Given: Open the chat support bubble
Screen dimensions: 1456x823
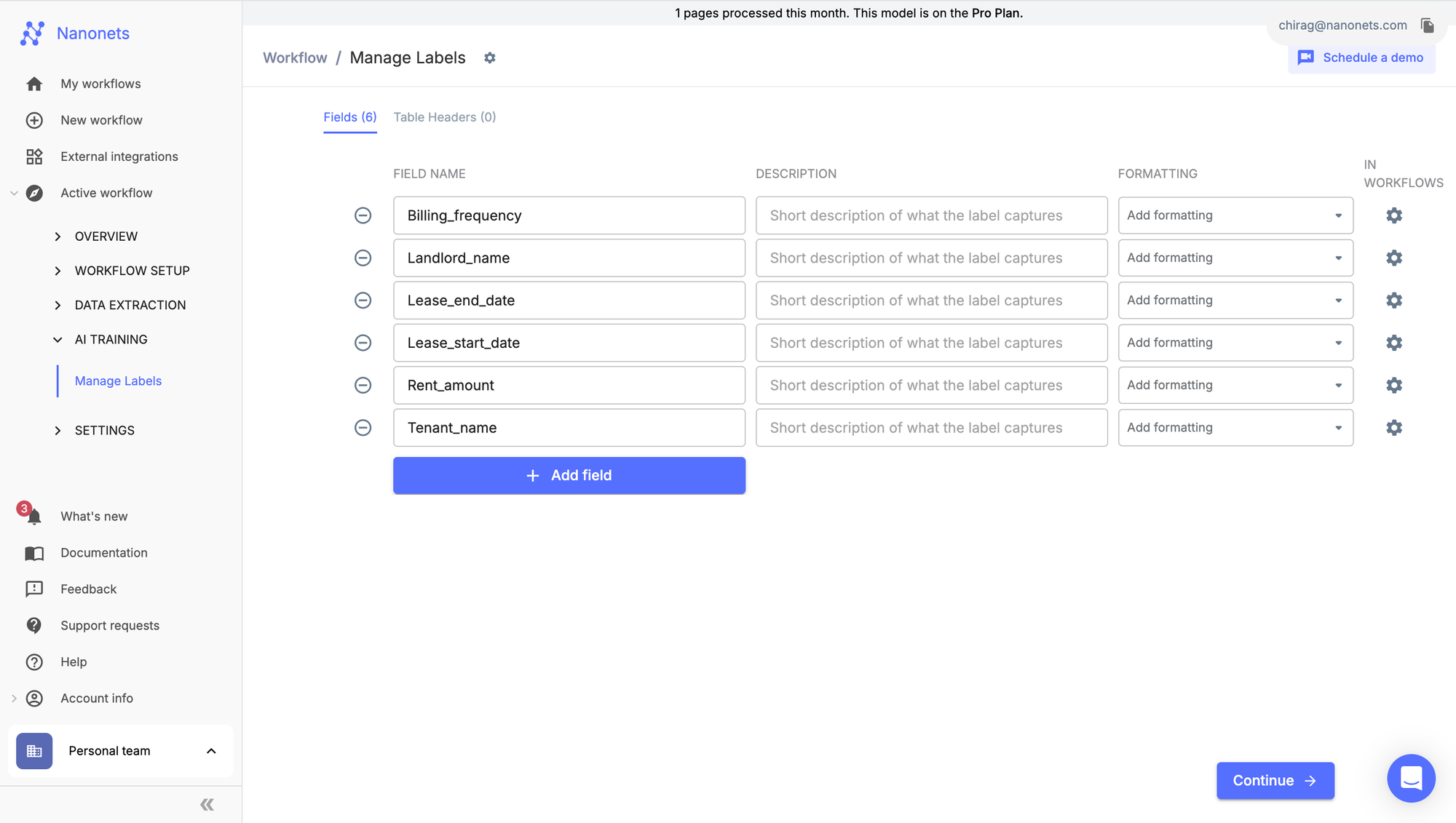Looking at the screenshot, I should pos(1410,779).
